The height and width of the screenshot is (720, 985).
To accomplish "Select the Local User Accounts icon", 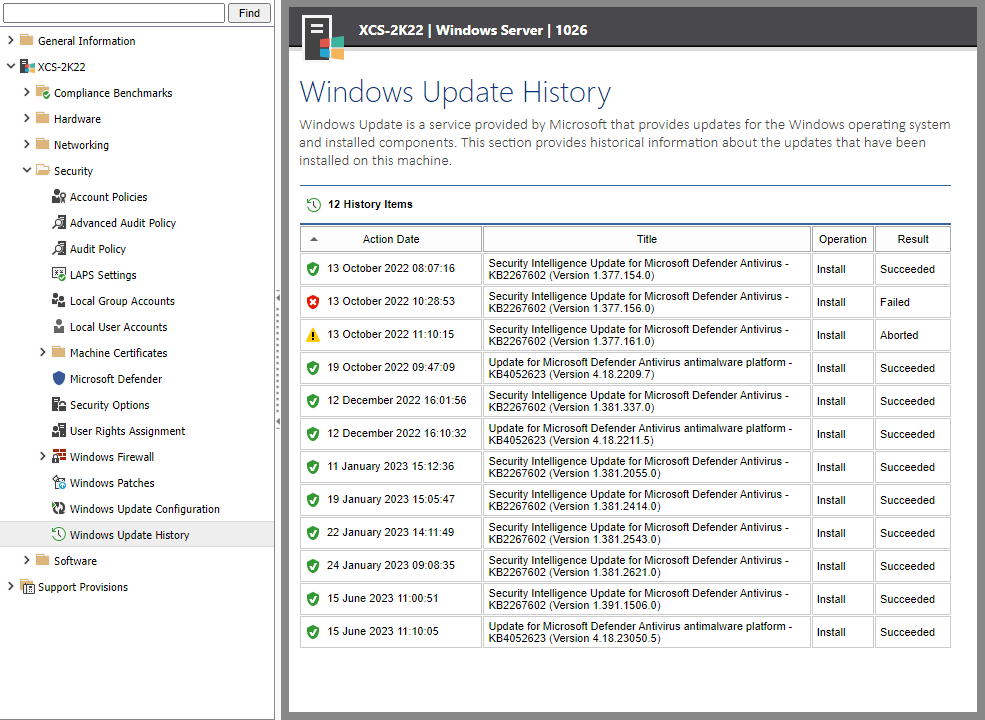I will (x=58, y=327).
